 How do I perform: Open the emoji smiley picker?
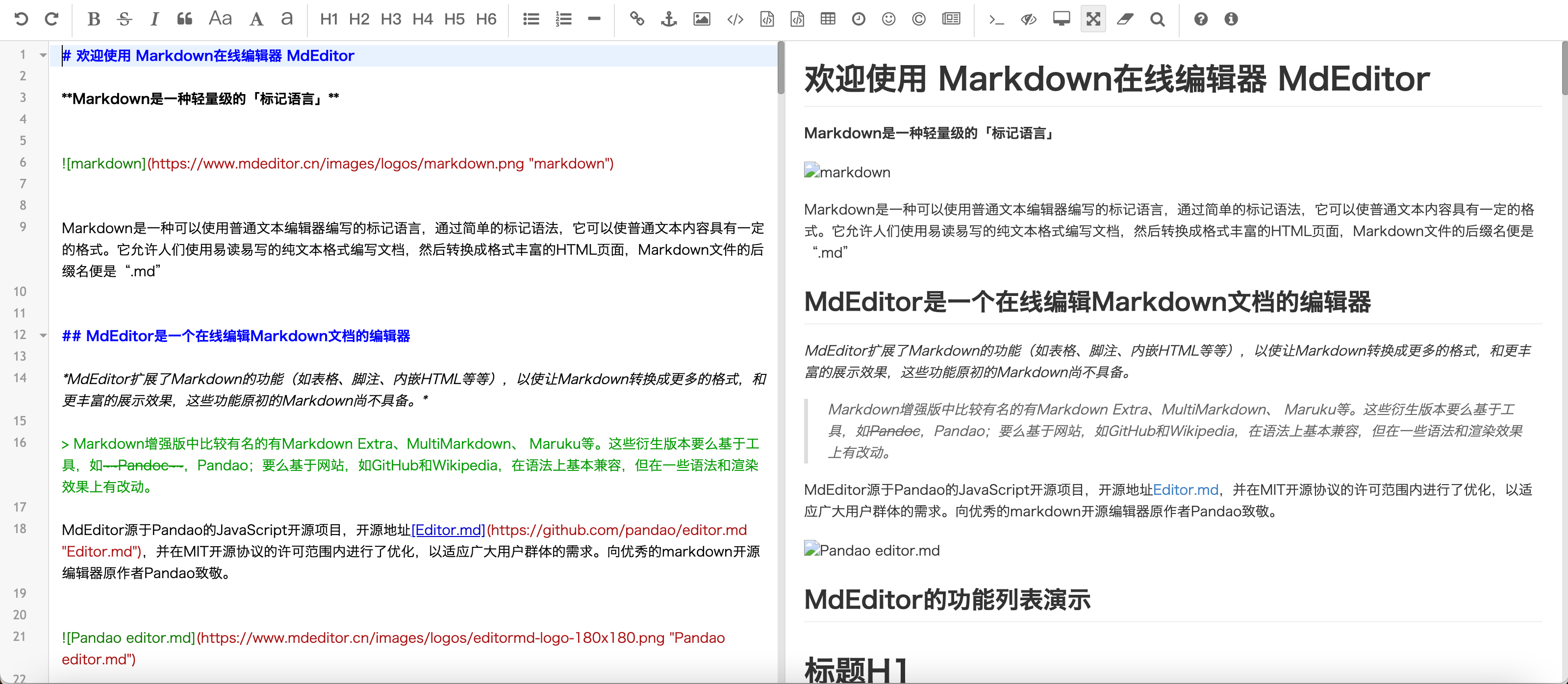click(x=888, y=19)
